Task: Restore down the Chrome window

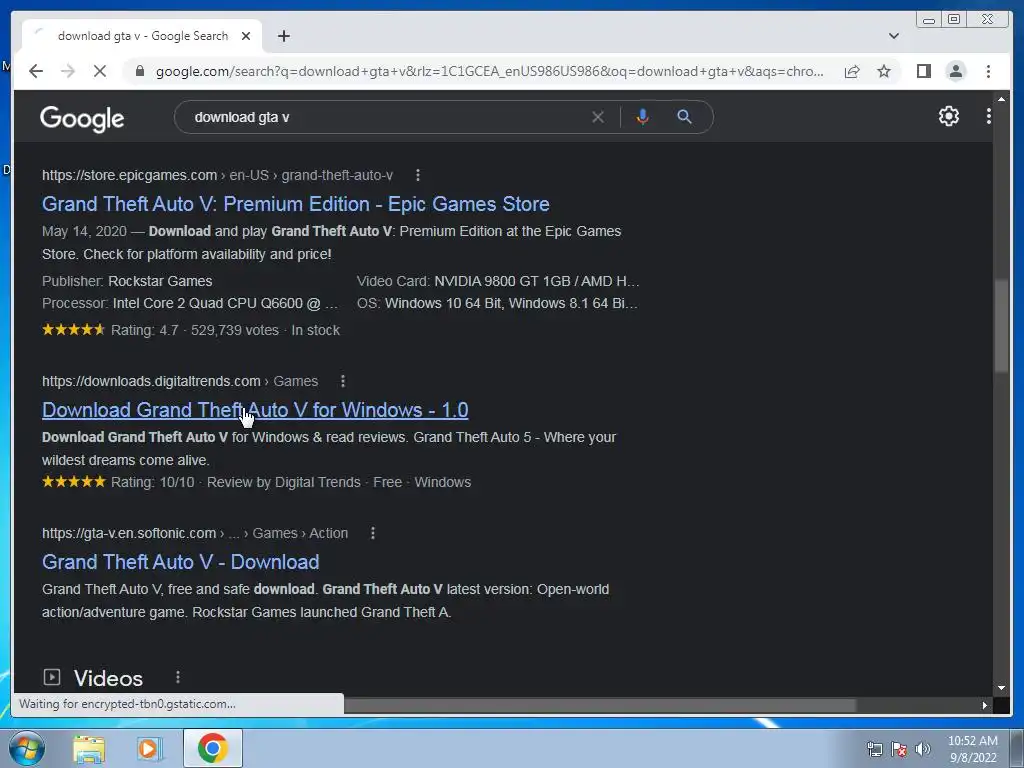Action: coord(954,20)
